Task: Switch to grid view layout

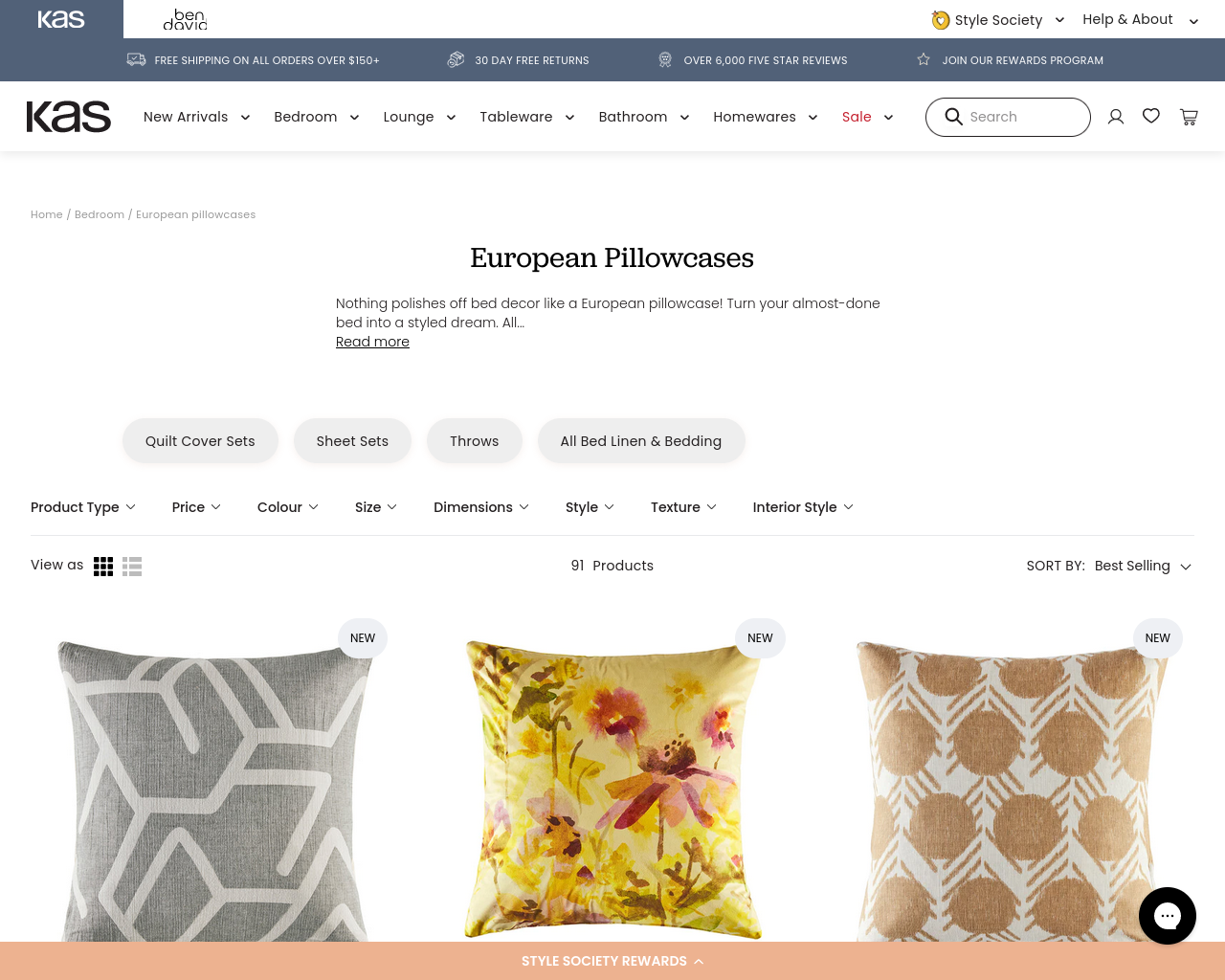Action: tap(103, 567)
